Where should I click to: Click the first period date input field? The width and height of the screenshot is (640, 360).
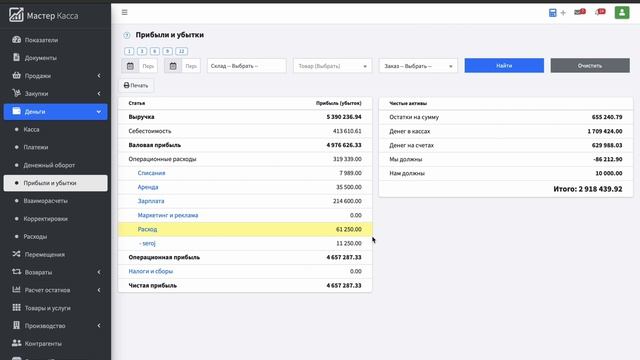click(148, 66)
